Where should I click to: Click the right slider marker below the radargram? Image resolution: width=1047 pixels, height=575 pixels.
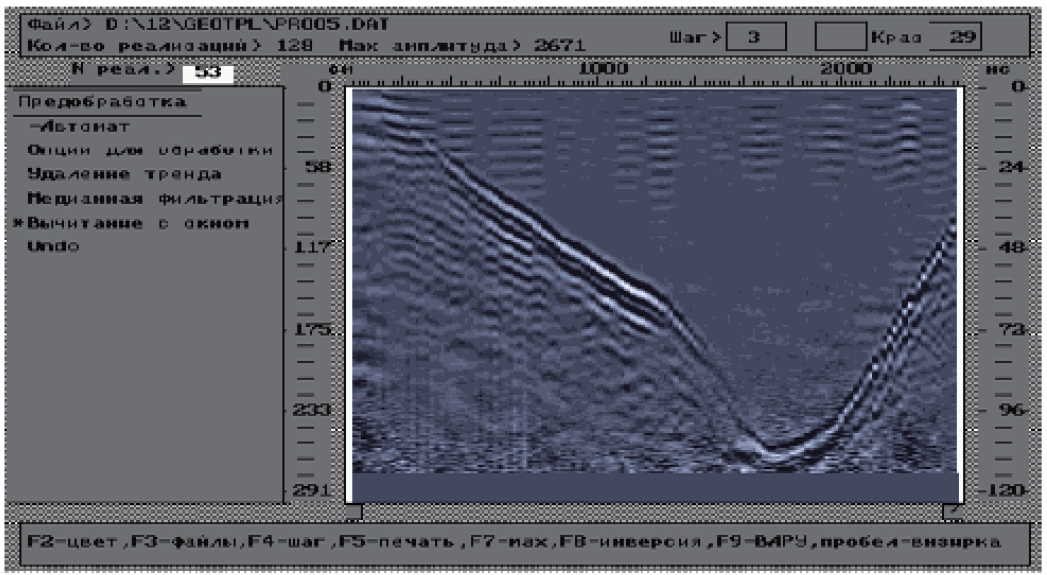[952, 512]
